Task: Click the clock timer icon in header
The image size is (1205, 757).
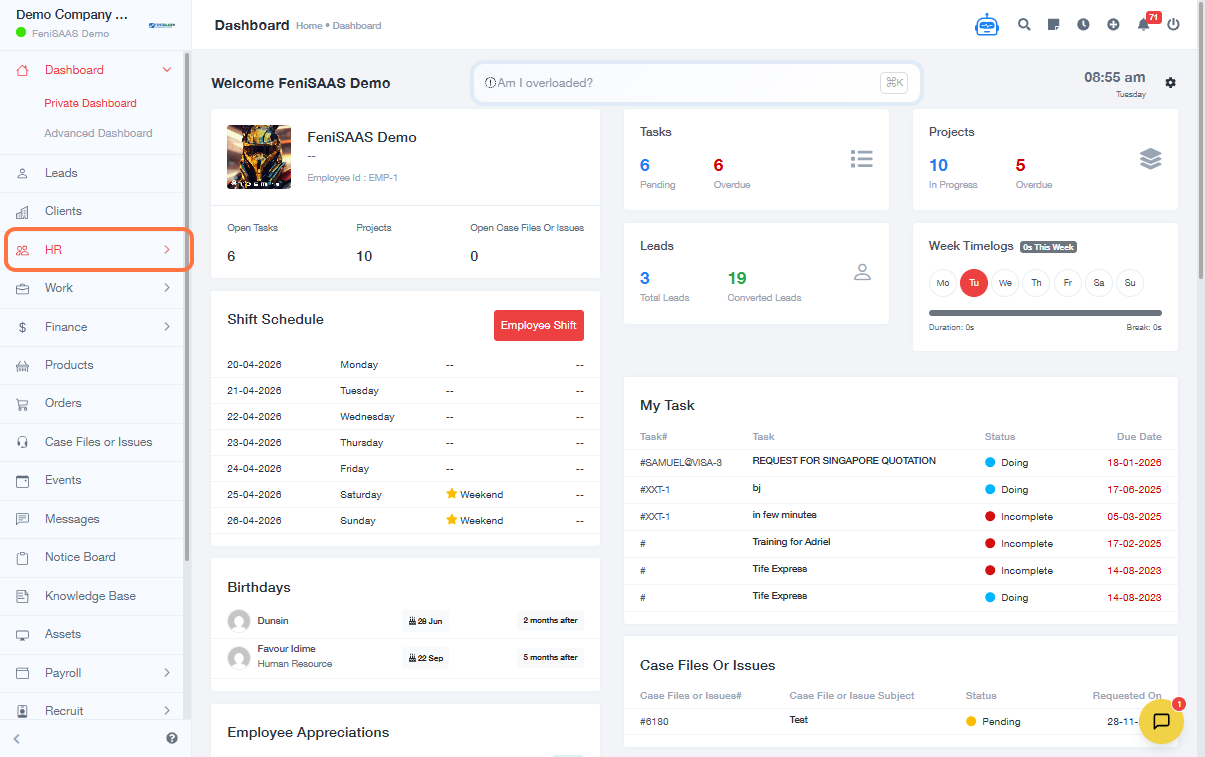Action: coord(1083,25)
